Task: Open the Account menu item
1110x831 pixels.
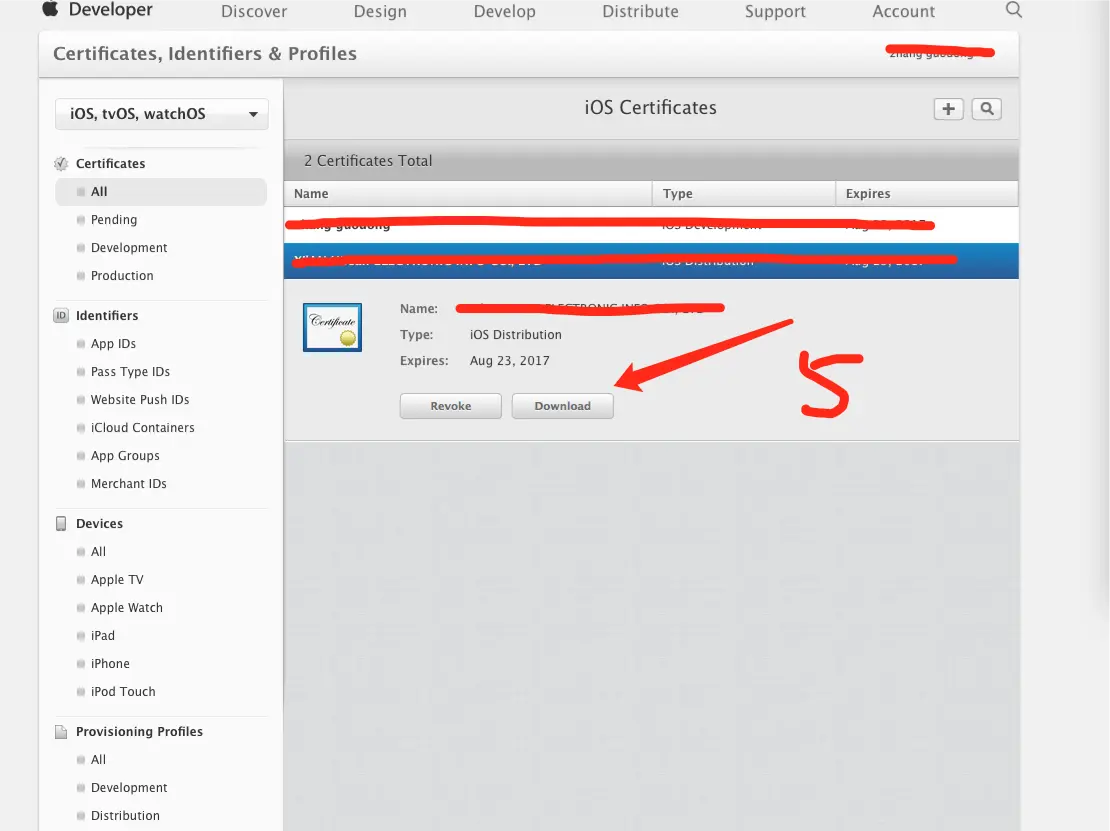Action: (903, 12)
